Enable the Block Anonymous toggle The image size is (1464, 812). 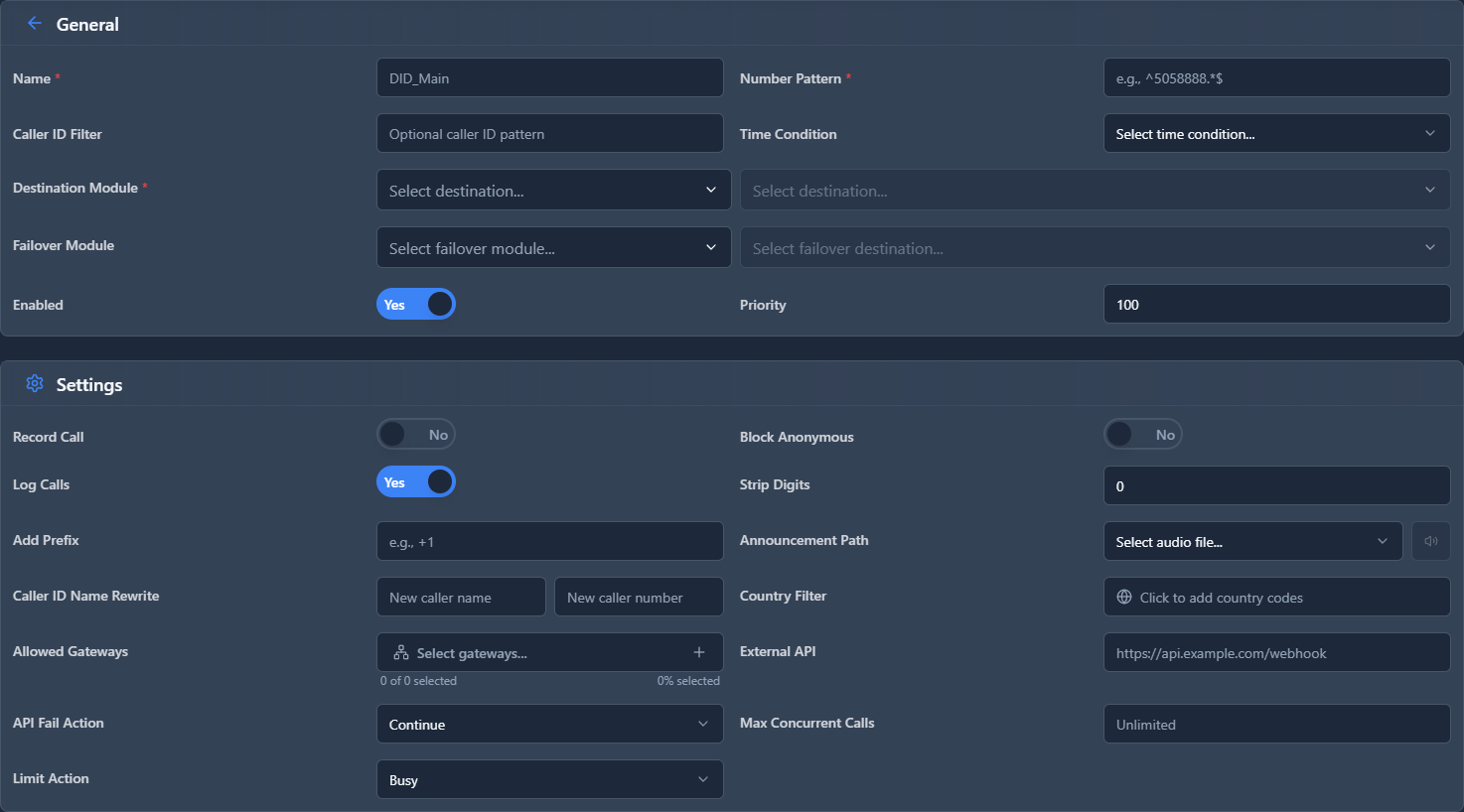(x=1143, y=434)
